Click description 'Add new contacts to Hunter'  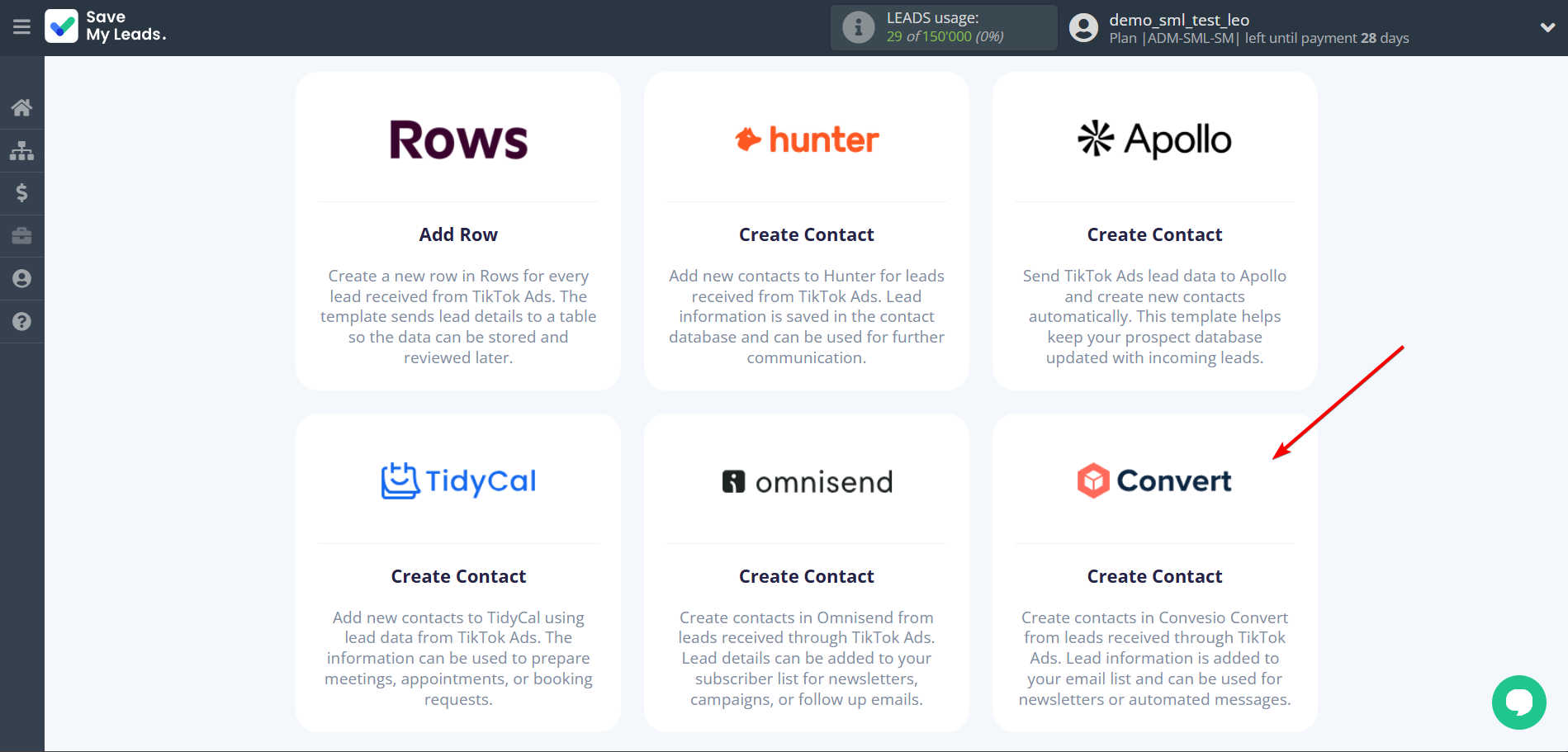[x=807, y=316]
